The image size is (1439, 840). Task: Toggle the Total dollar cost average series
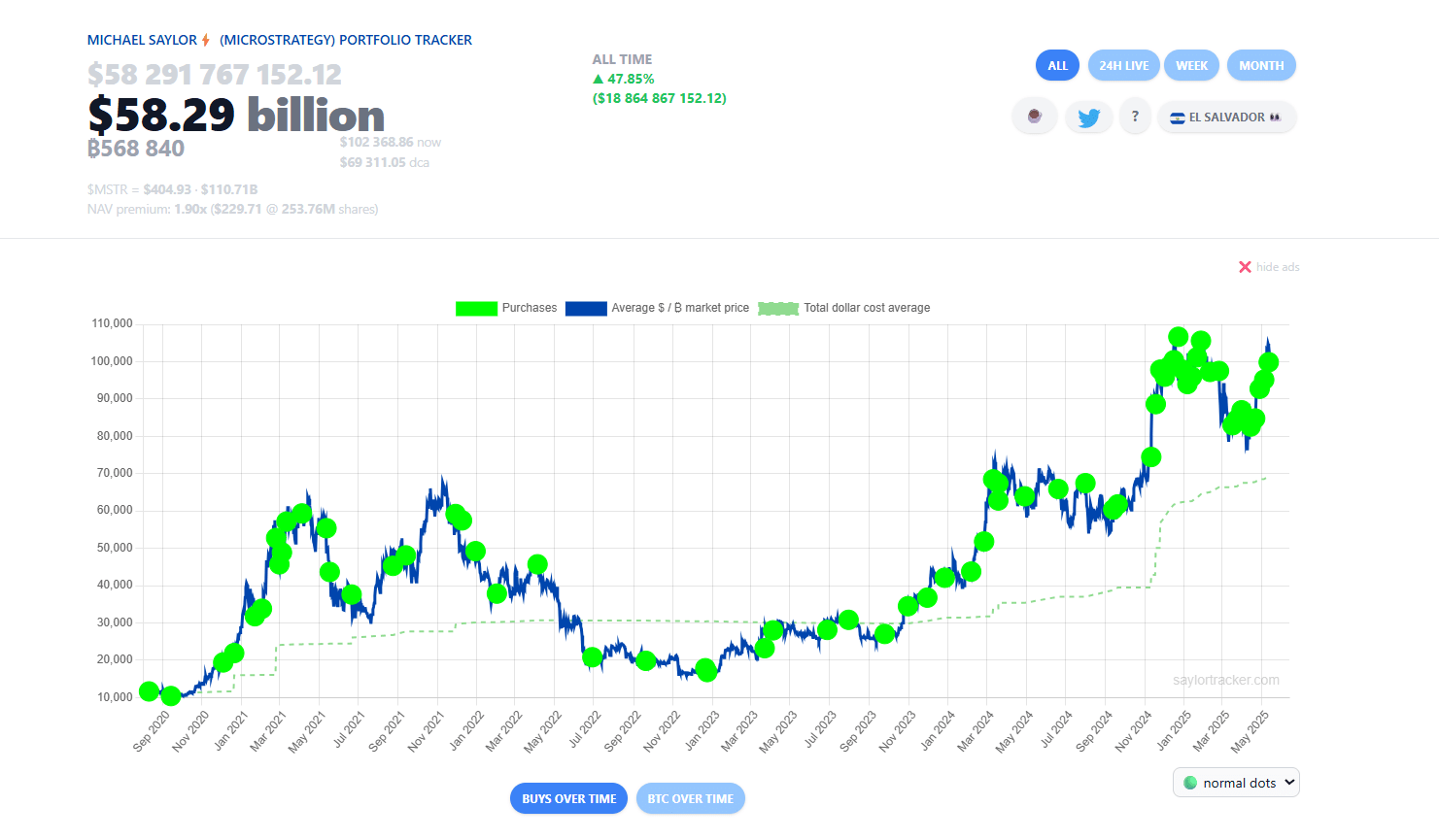[x=844, y=308]
